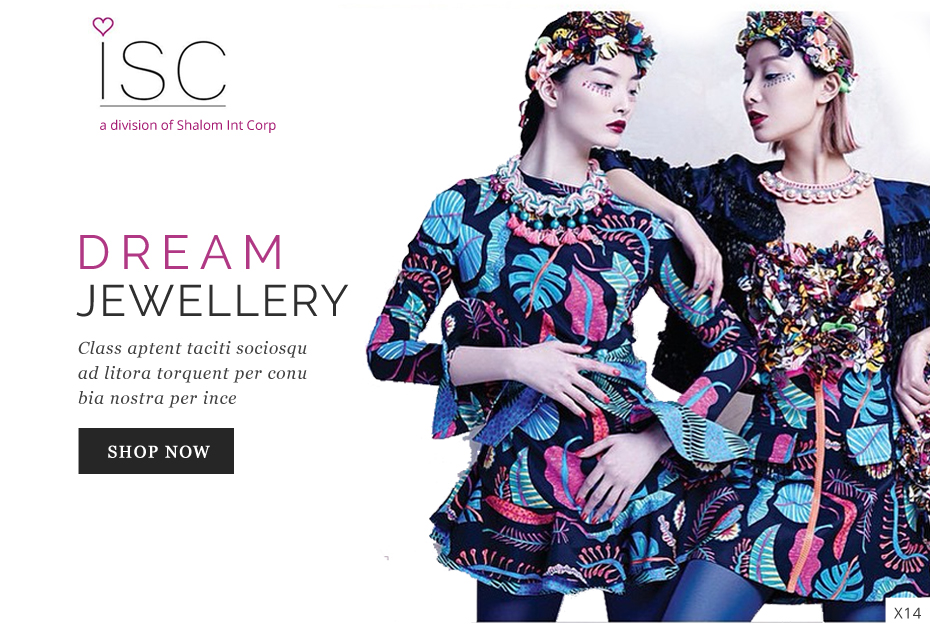Click the left model's hand at her waist
The height and width of the screenshot is (624, 930).
563,380
